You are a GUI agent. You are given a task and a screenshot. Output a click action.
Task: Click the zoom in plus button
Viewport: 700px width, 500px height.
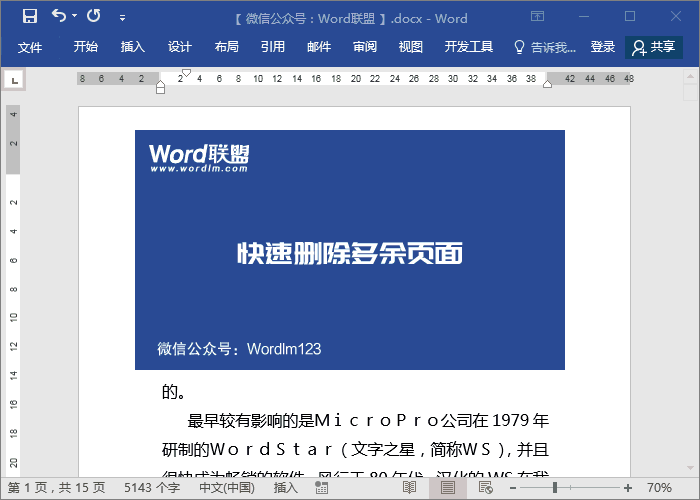click(628, 488)
